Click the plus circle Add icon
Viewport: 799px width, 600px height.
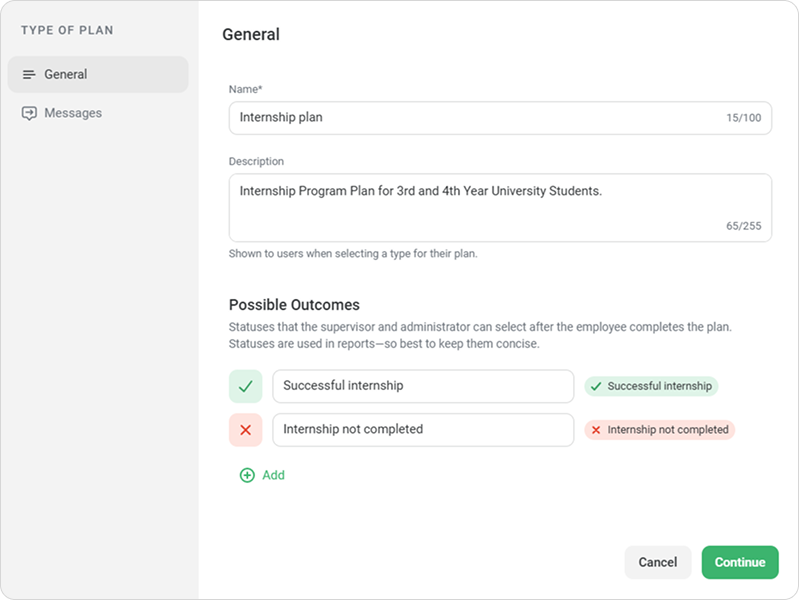click(x=247, y=475)
